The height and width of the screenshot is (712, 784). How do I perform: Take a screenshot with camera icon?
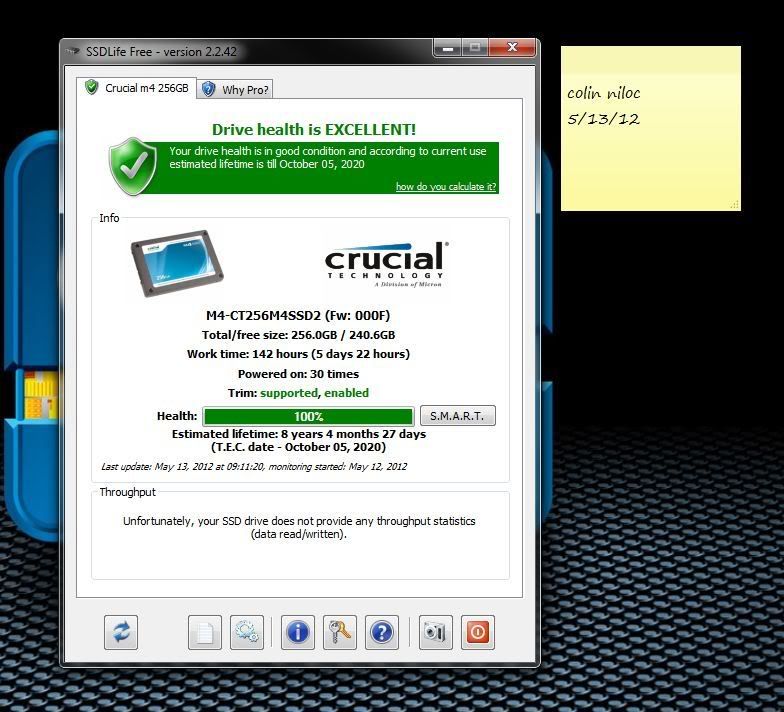(x=436, y=632)
